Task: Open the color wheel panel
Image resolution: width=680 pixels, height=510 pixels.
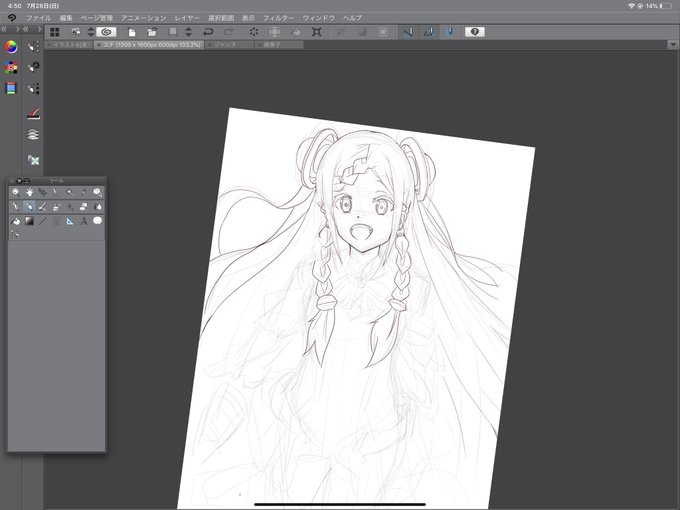Action: (11, 47)
